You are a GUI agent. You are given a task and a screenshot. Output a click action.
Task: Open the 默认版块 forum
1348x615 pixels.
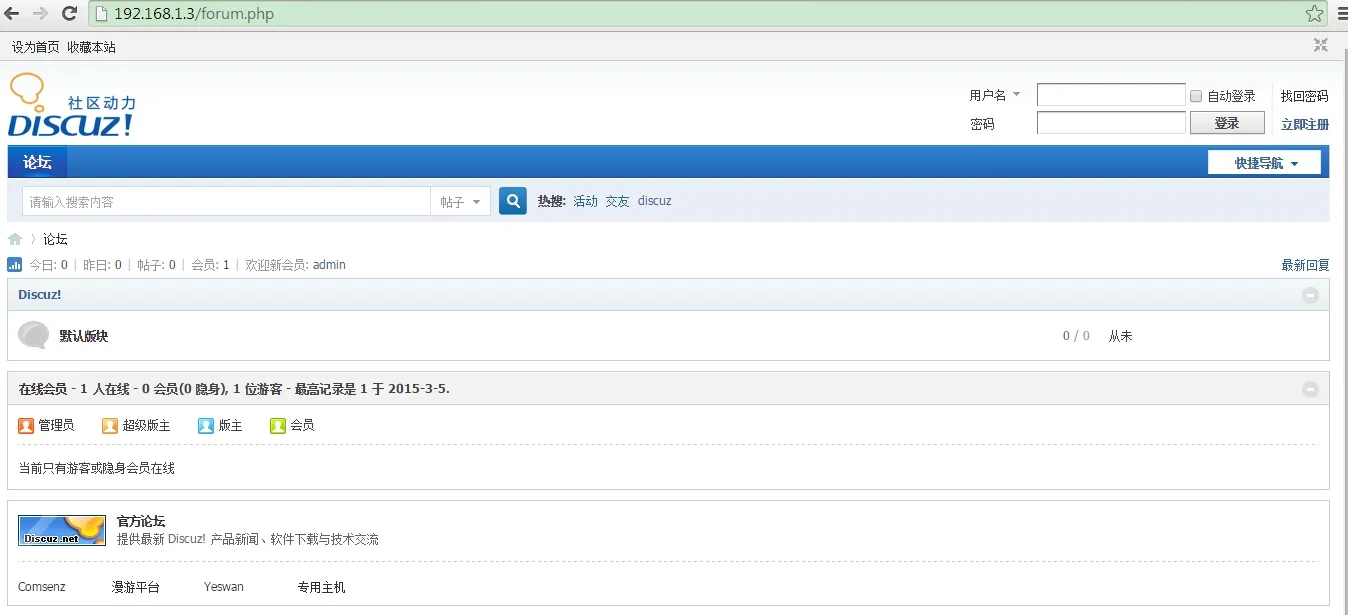[84, 336]
